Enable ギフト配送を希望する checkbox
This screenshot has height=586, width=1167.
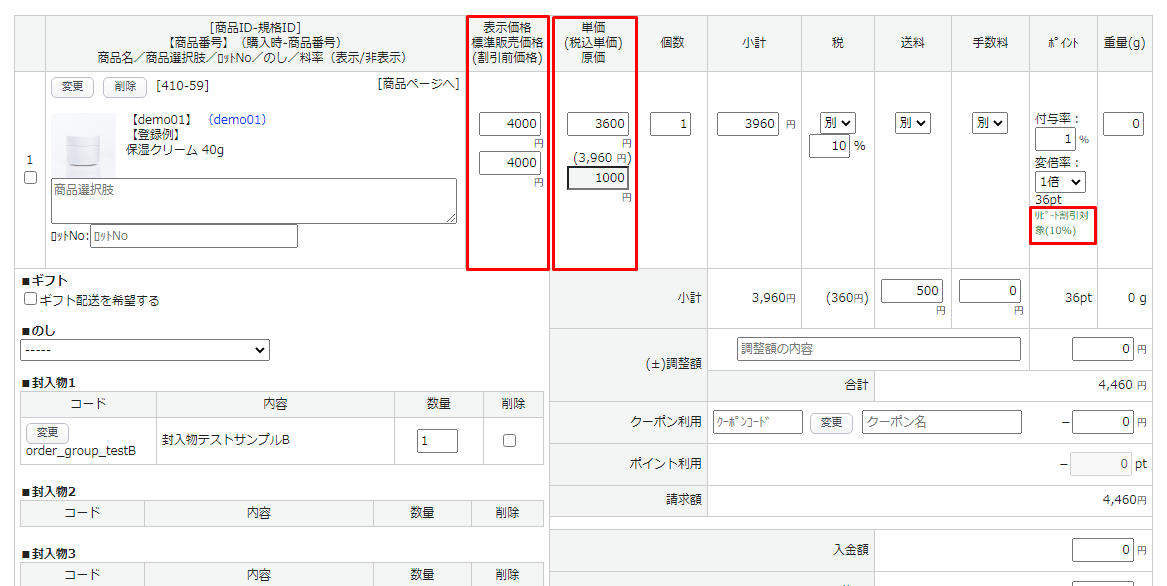pos(31,299)
